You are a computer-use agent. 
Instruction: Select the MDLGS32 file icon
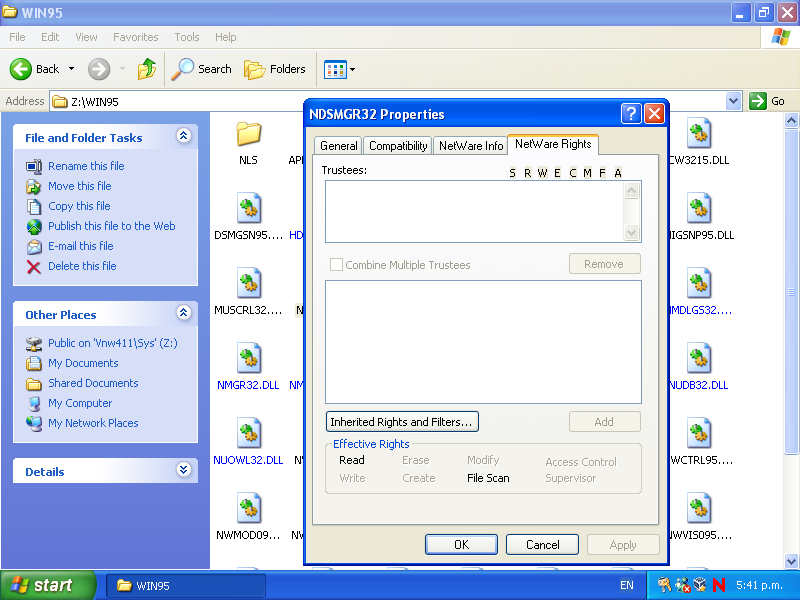(699, 283)
